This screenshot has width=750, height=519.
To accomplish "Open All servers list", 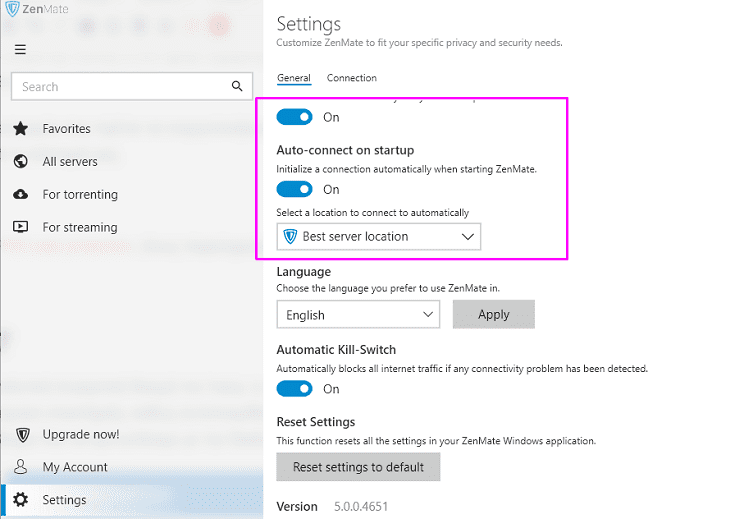I will pos(70,161).
